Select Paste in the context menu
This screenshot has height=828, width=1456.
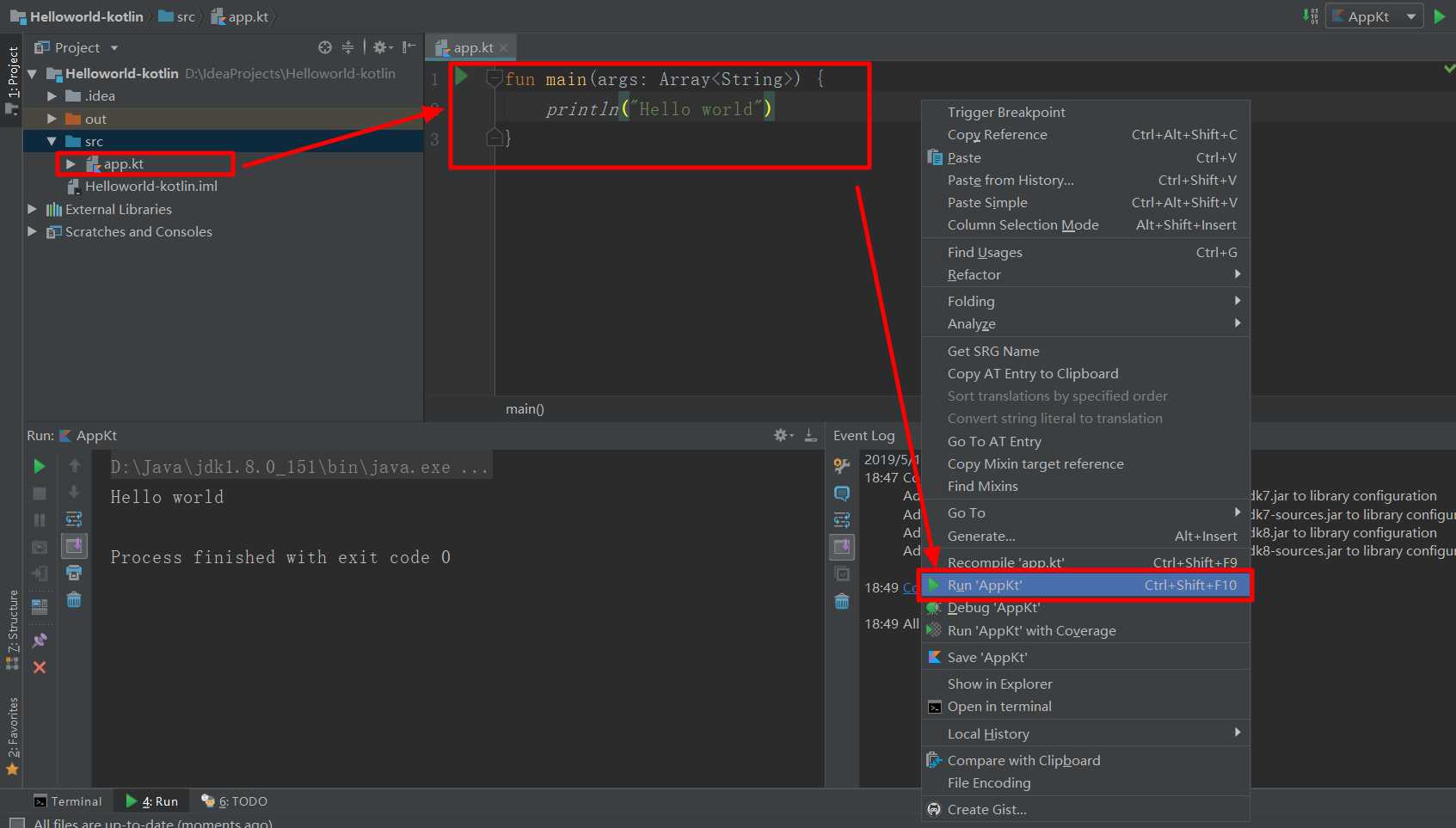pos(1085,158)
